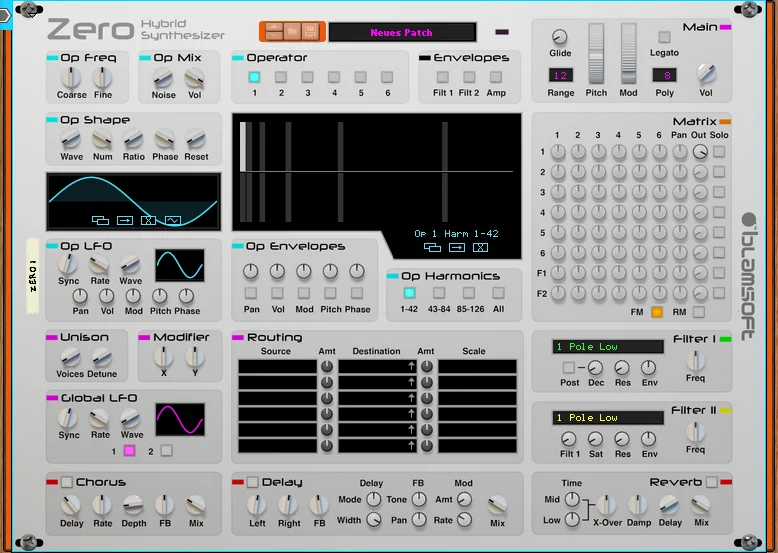This screenshot has width=778, height=553.
Task: Select the Filt 1 envelope button
Action: click(443, 77)
